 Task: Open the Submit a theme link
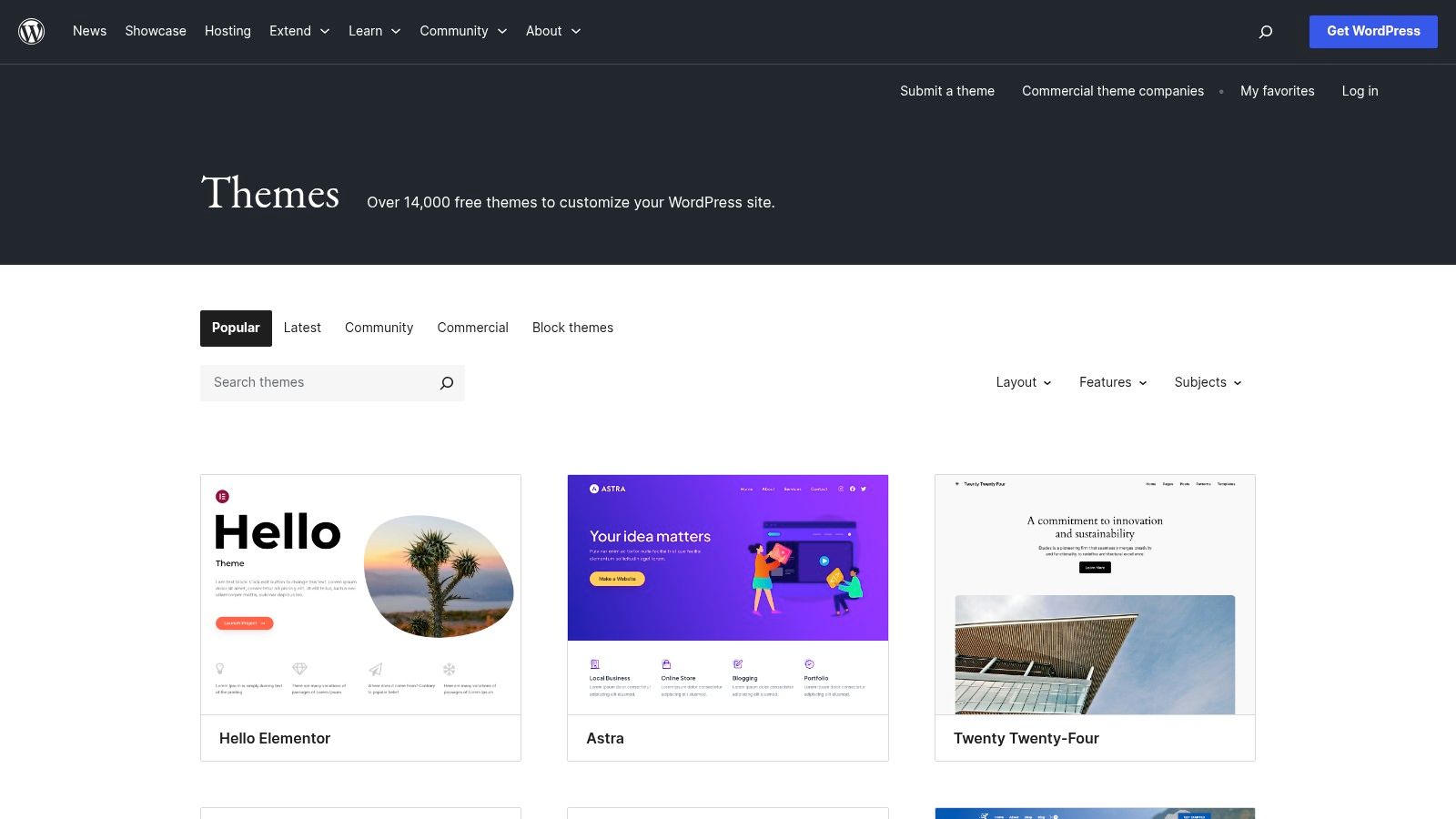946,91
